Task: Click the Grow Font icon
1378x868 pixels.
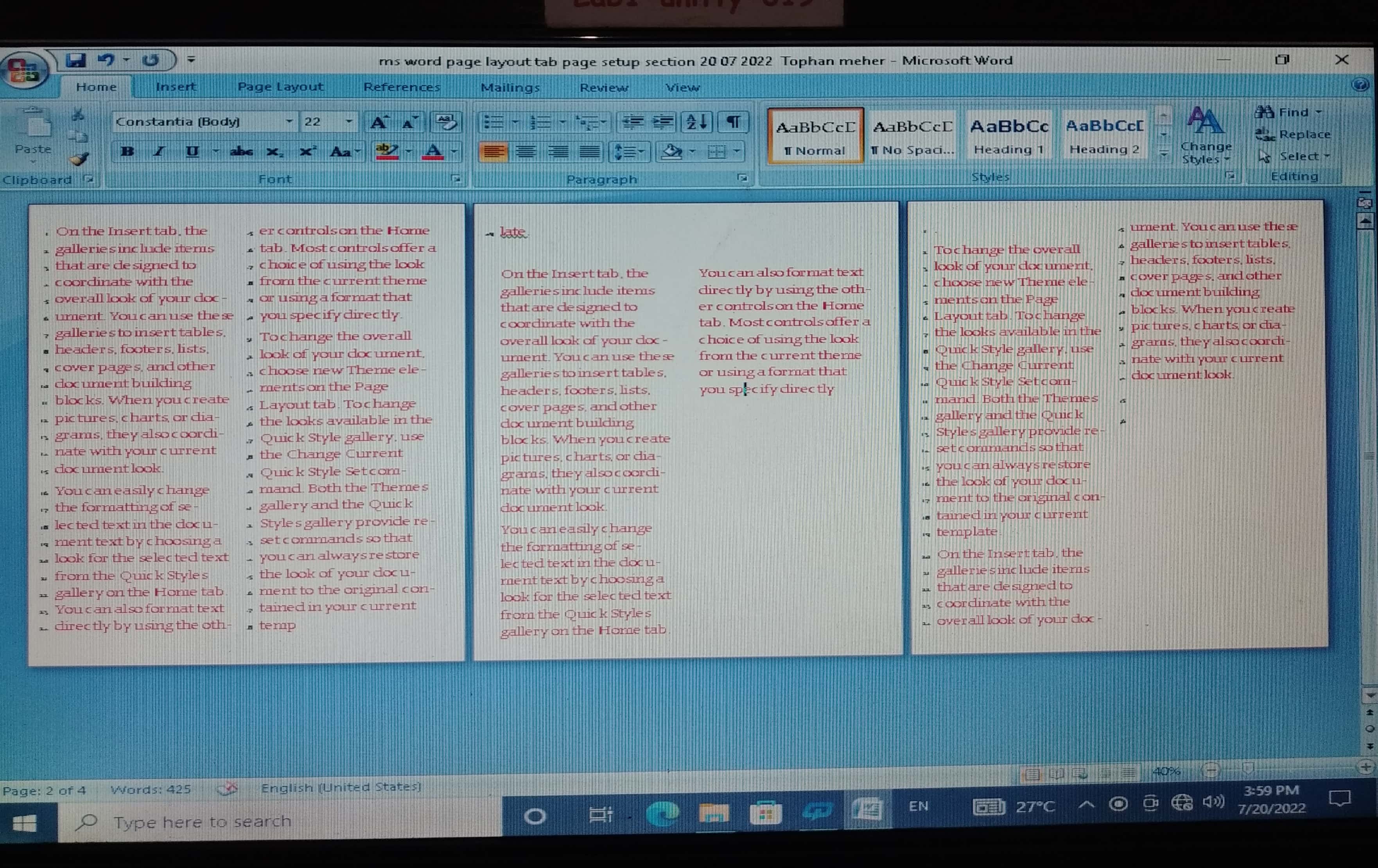Action: [378, 122]
